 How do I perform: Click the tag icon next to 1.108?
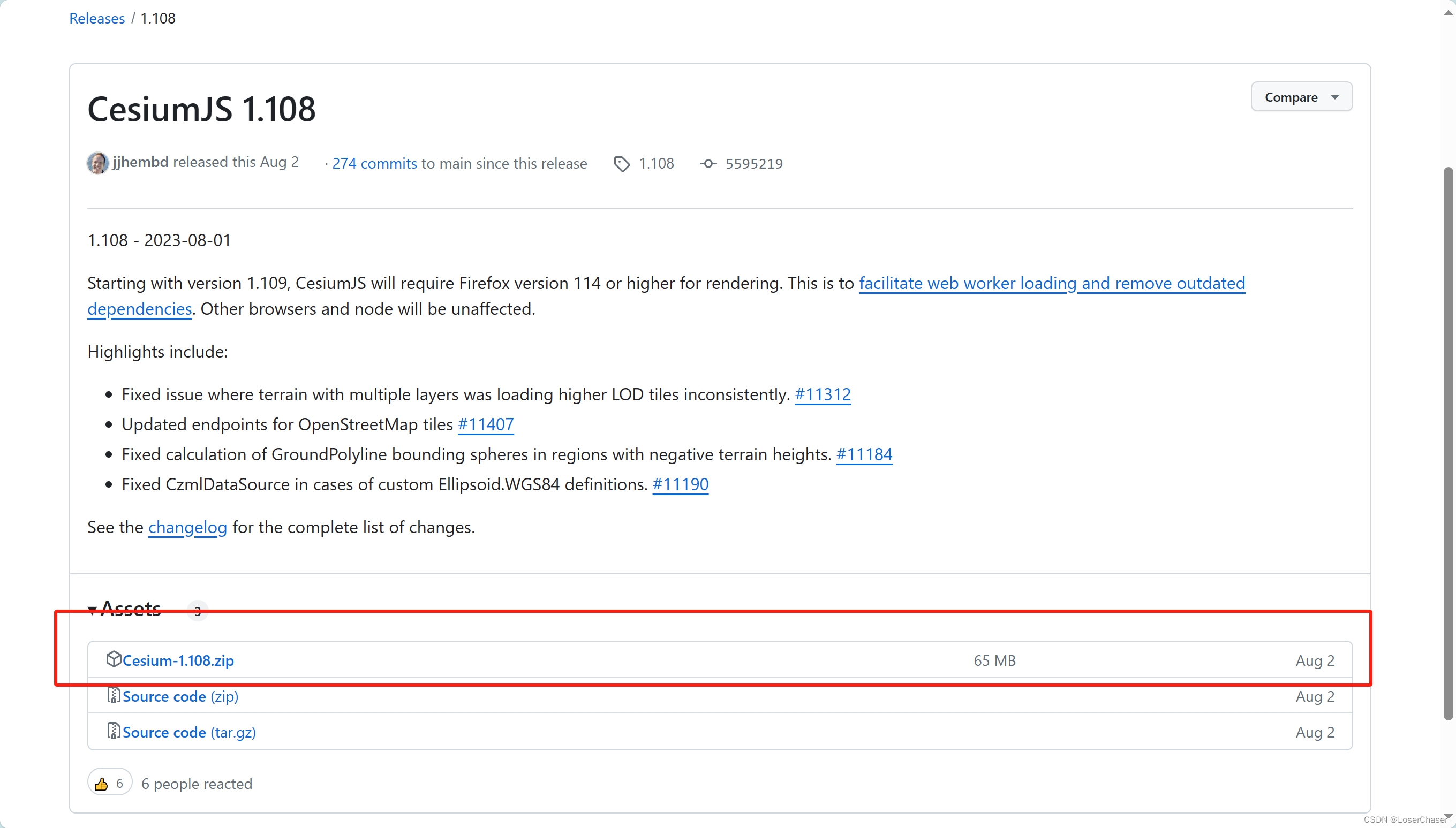[x=621, y=163]
